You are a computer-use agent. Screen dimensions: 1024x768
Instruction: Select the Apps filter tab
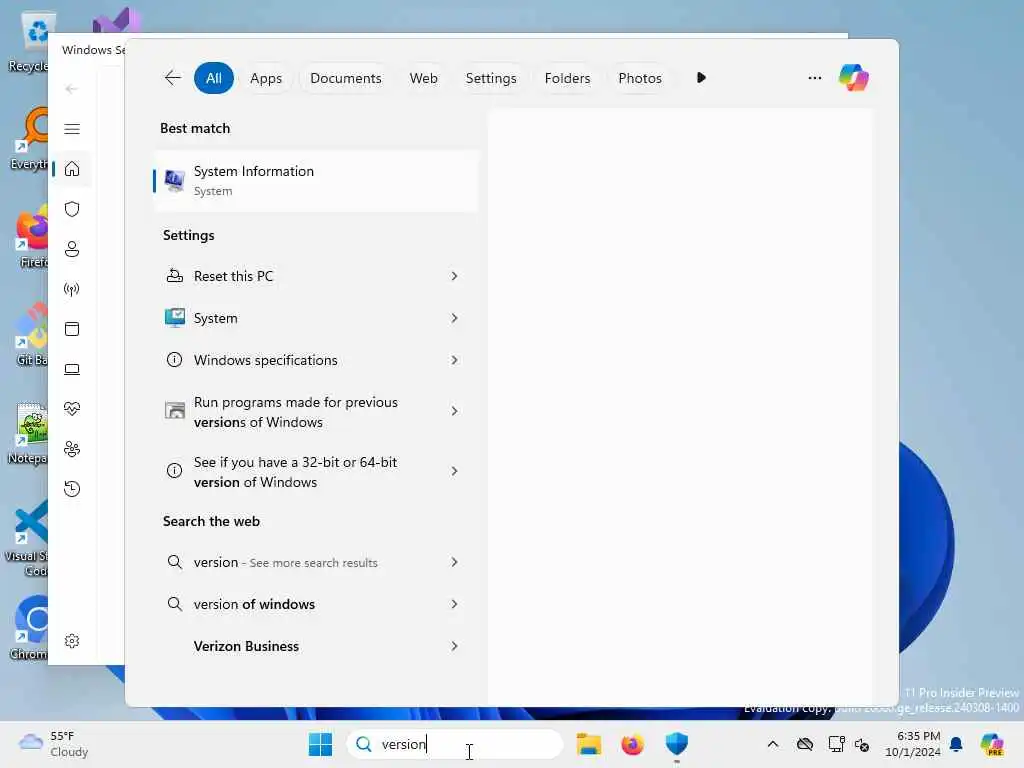click(266, 78)
